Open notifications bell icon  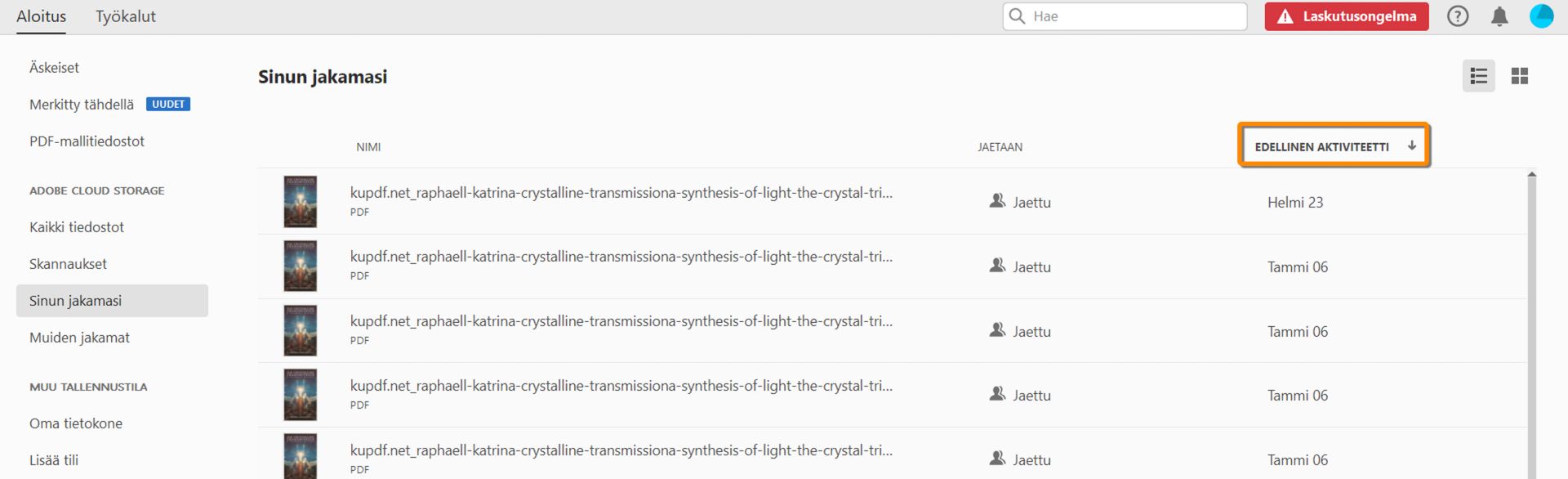click(1499, 16)
